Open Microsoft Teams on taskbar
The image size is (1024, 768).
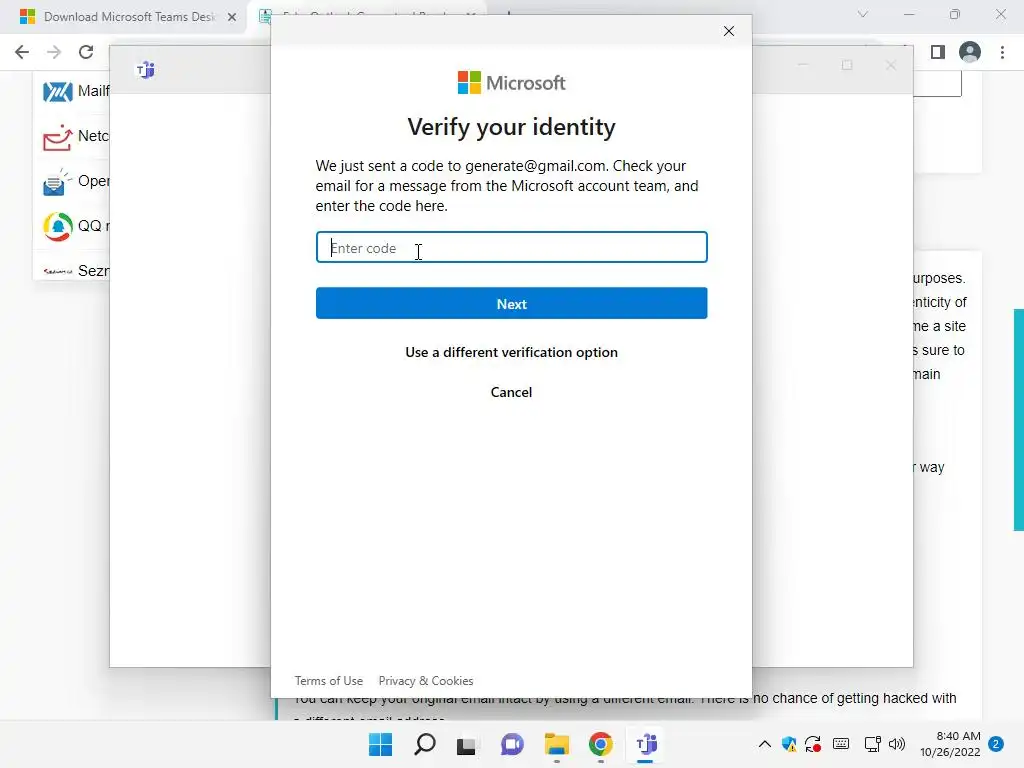point(646,744)
